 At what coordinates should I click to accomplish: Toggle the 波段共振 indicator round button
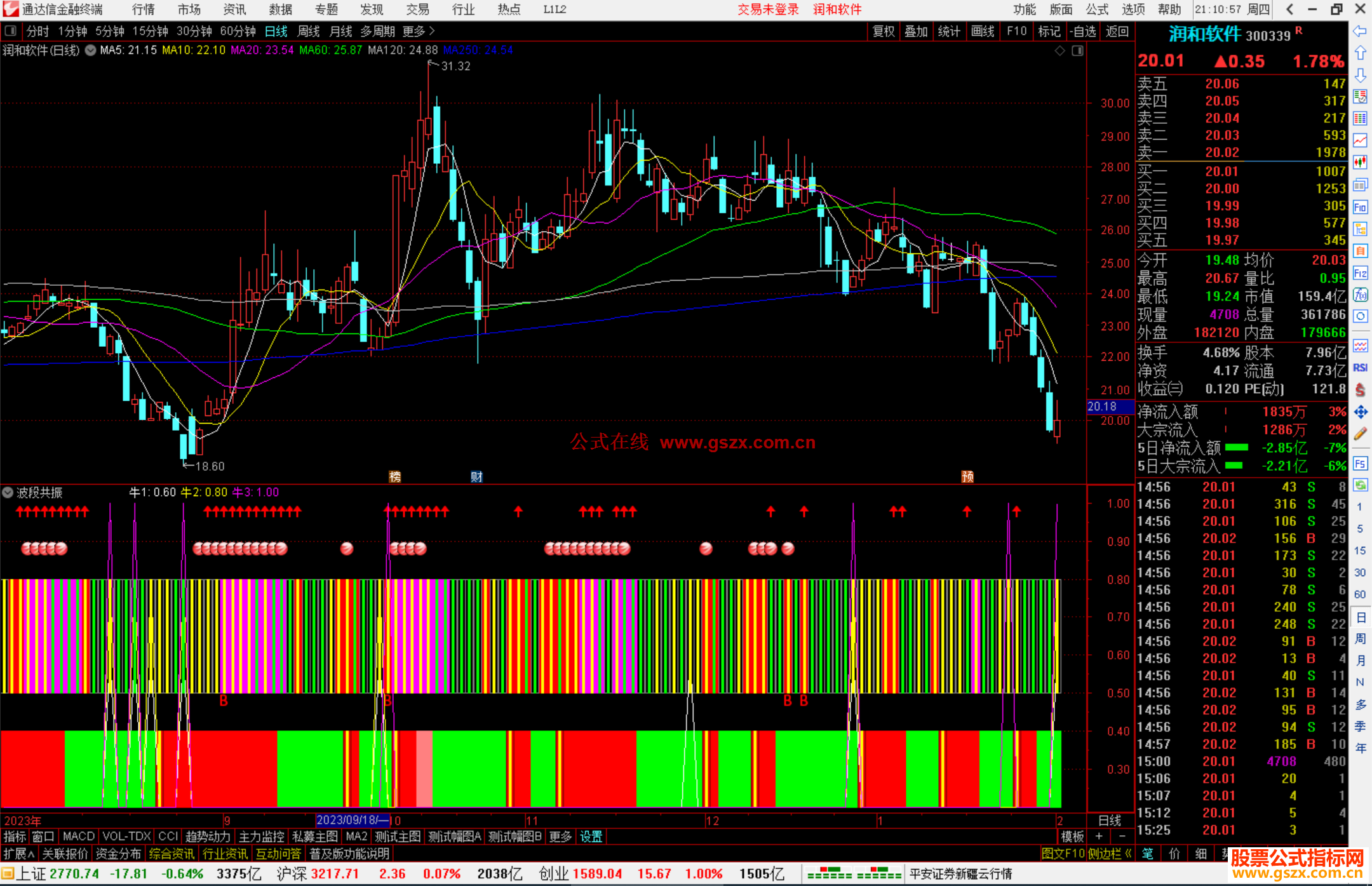pos(8,492)
